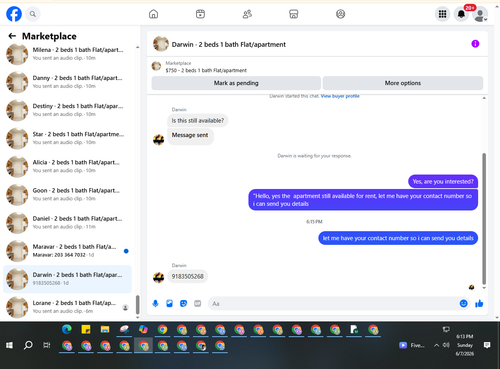Open the unread Maravar conversation

pos(68,251)
